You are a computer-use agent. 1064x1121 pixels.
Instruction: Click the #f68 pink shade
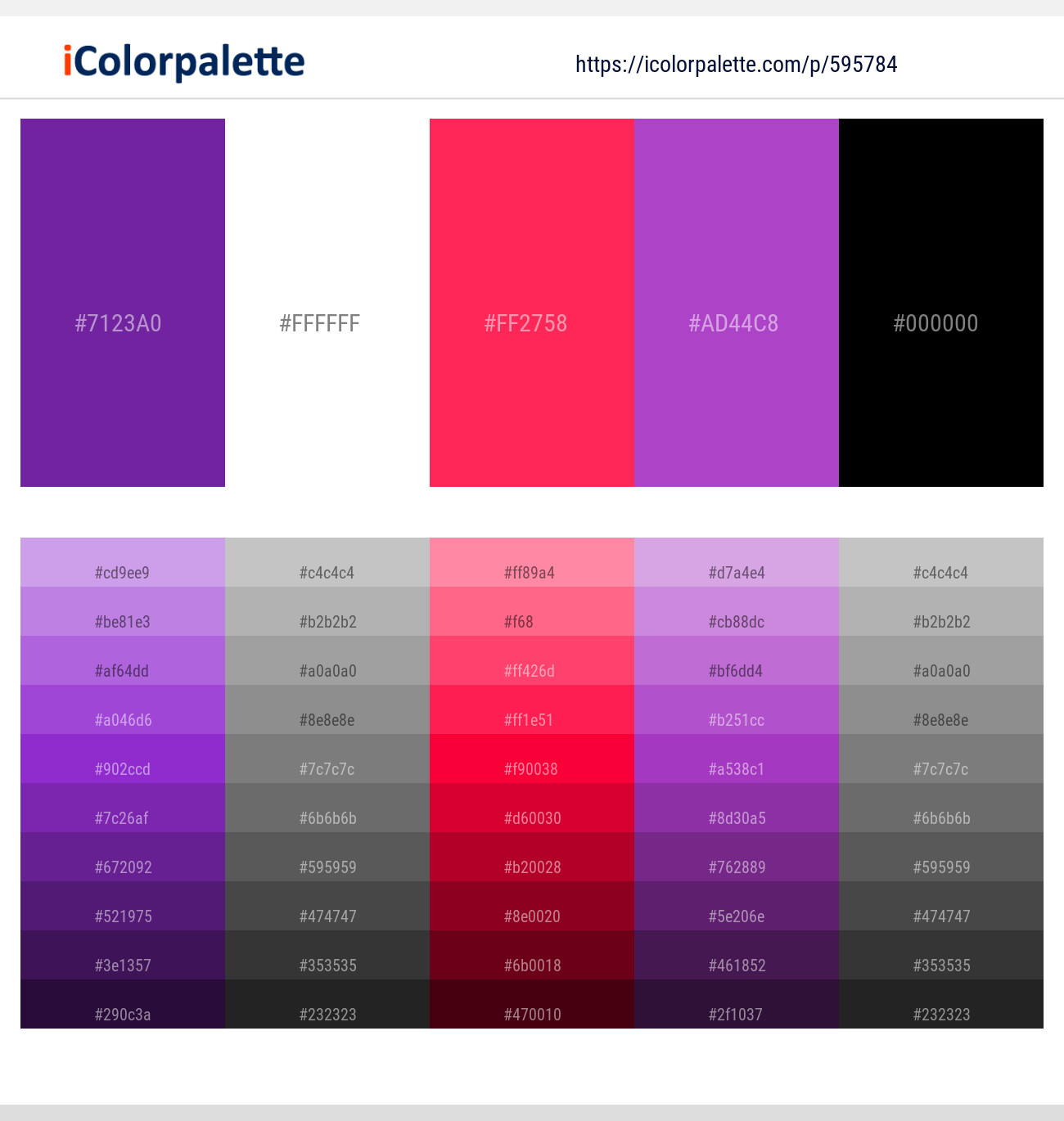click(x=532, y=612)
